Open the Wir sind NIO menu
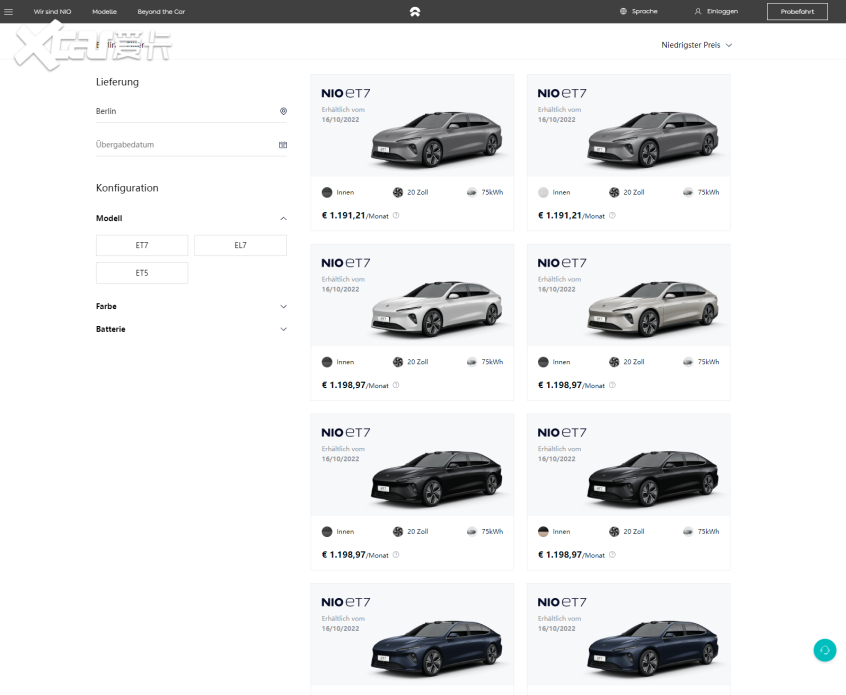 tap(52, 11)
